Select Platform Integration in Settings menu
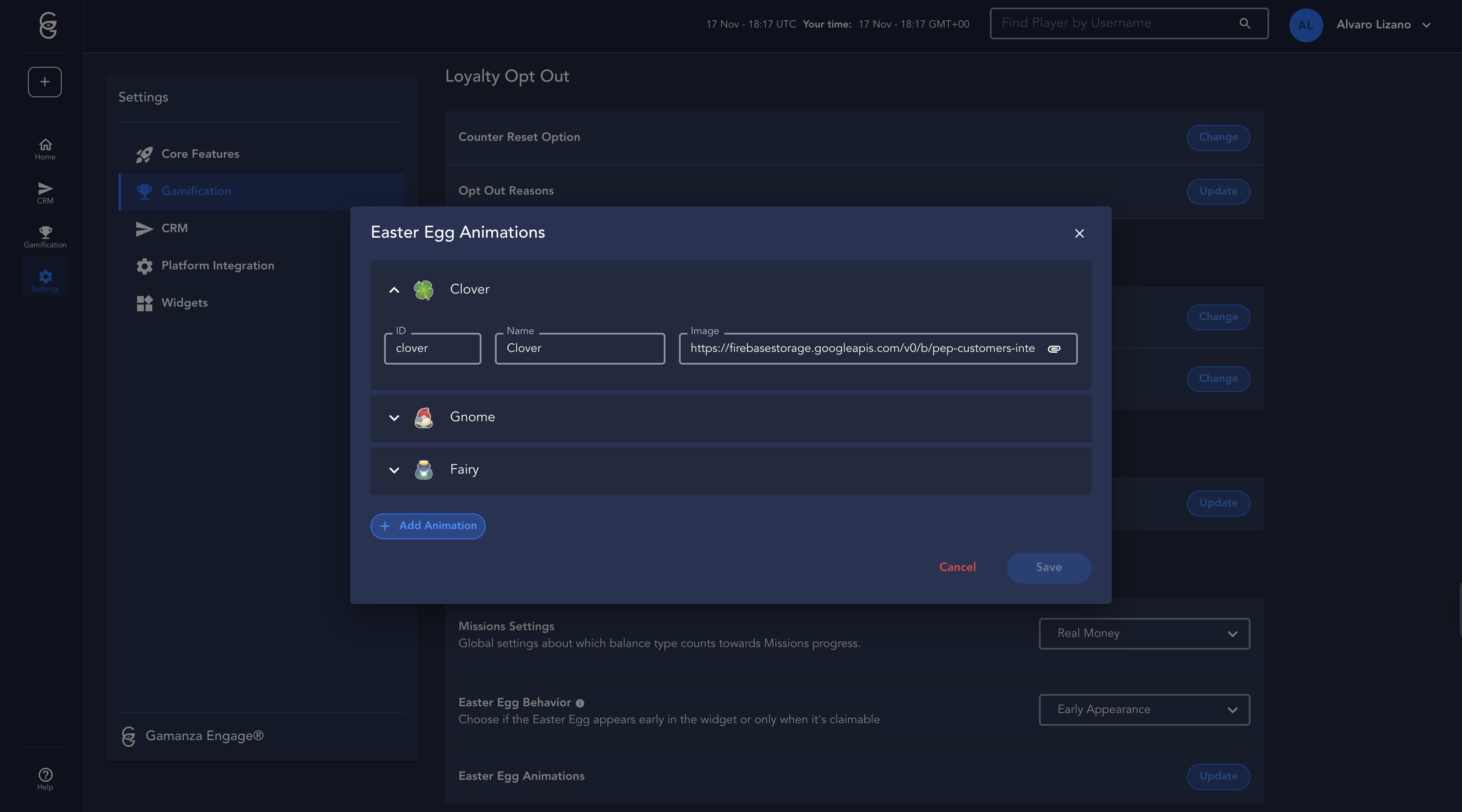 click(217, 266)
